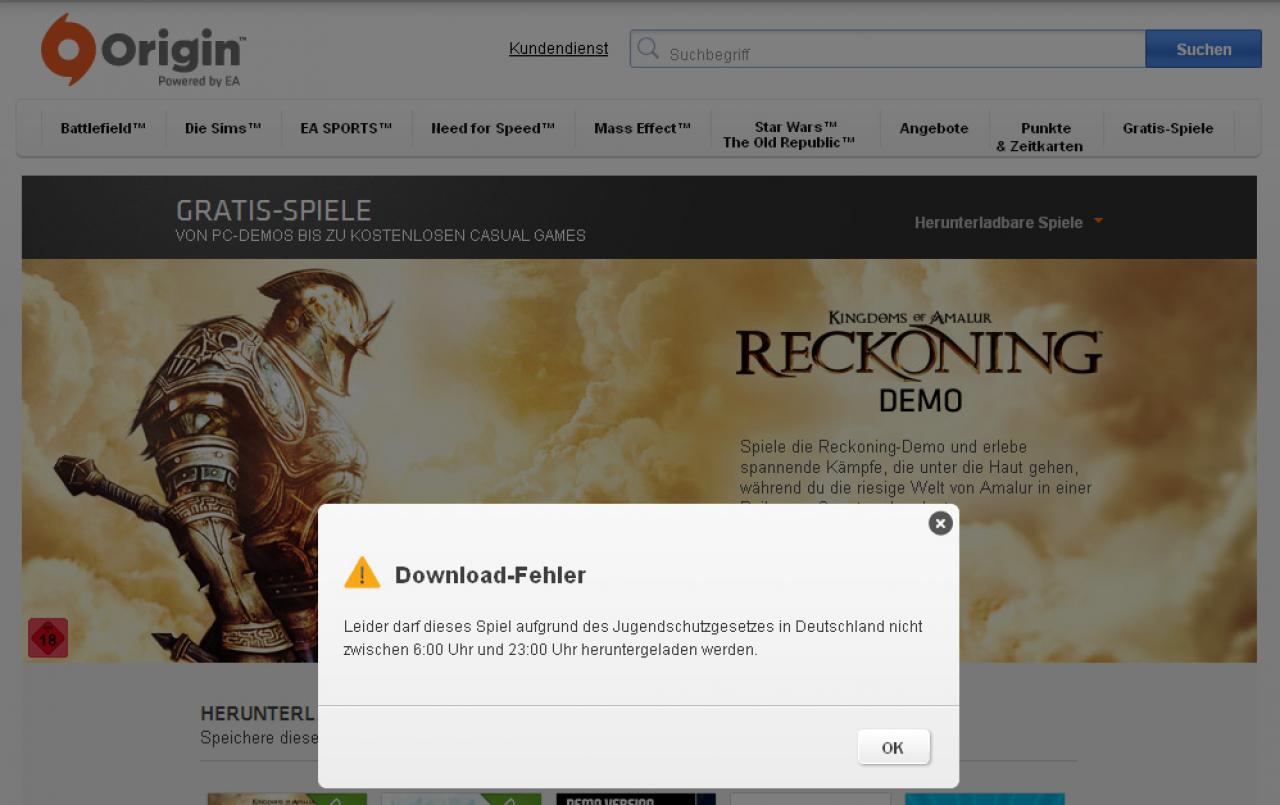Viewport: 1280px width, 805px height.
Task: Open the Gratis-Spiele menu item
Action: click(x=1168, y=128)
